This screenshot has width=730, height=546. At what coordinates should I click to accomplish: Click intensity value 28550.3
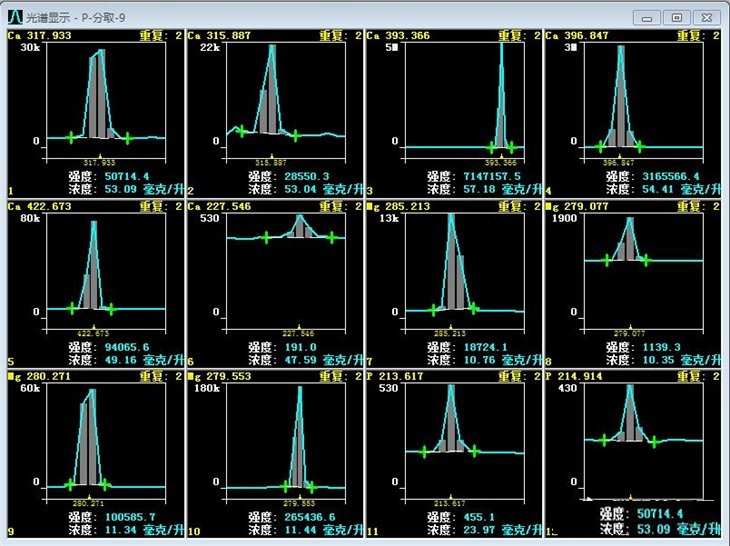[x=307, y=176]
